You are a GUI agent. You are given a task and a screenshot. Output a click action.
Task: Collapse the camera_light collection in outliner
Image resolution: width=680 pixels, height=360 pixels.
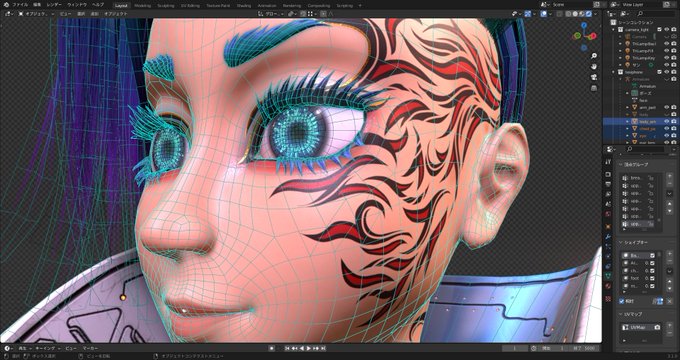click(x=614, y=29)
